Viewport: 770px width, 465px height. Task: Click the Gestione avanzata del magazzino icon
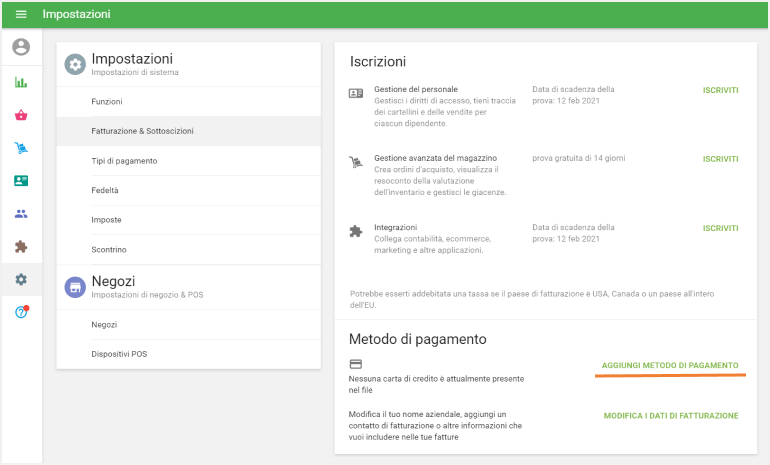356,162
